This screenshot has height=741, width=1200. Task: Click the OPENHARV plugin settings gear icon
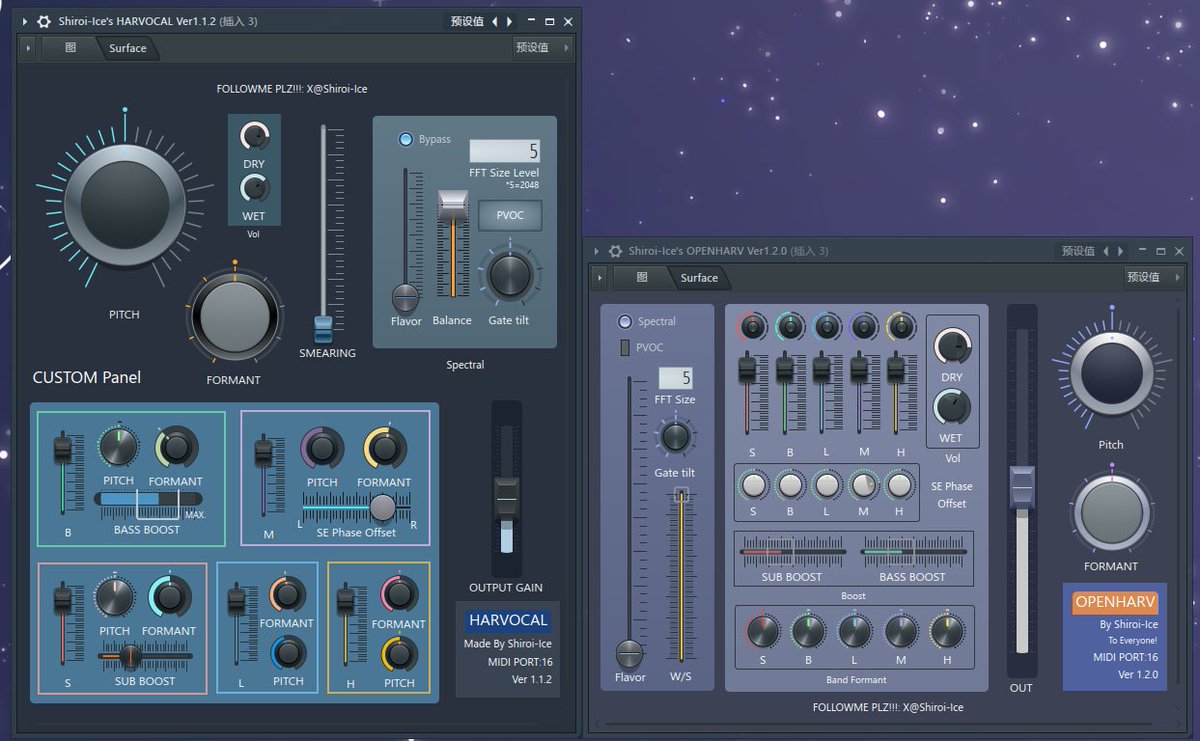click(613, 251)
